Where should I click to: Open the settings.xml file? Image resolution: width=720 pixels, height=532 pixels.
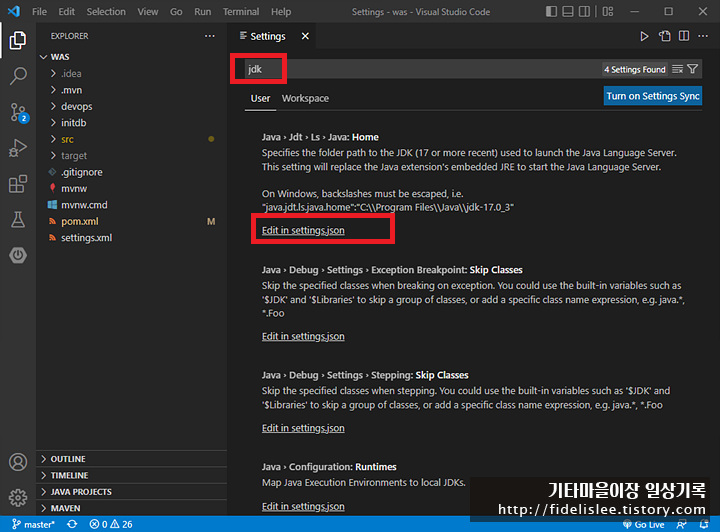tap(131, 238)
